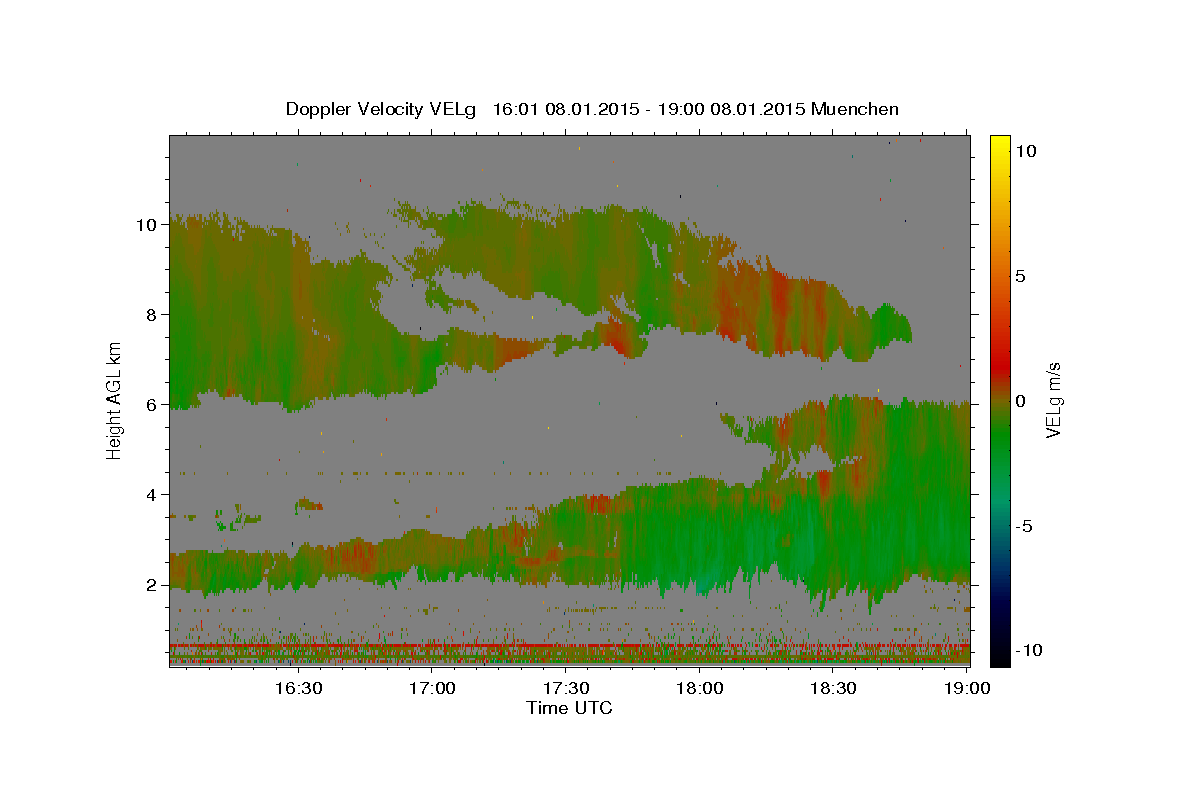Click the 18:00 time tick label

click(700, 688)
